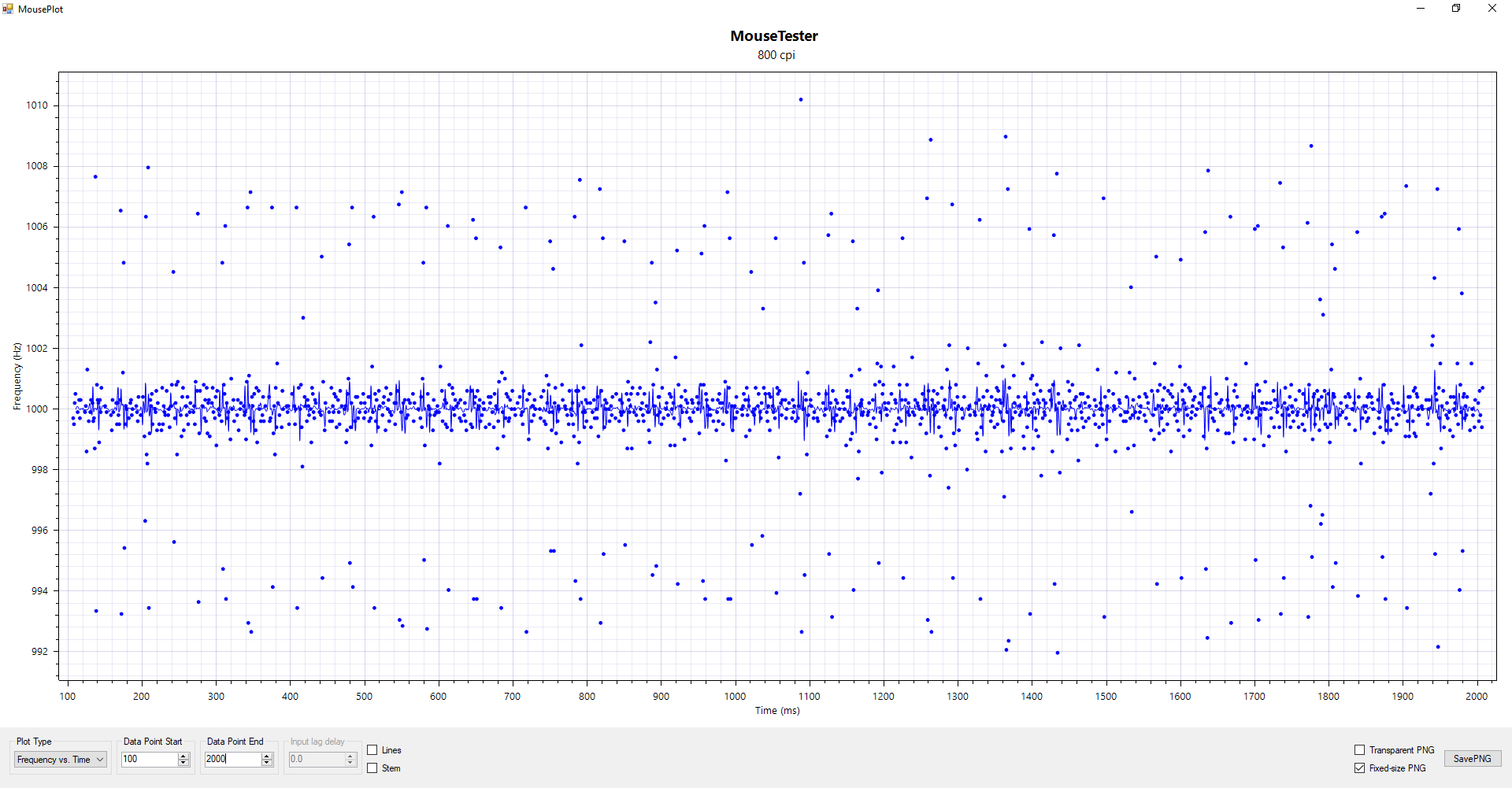This screenshot has width=1512, height=788.
Task: Increase Data Point Start with up arrow
Action: pyautogui.click(x=183, y=756)
